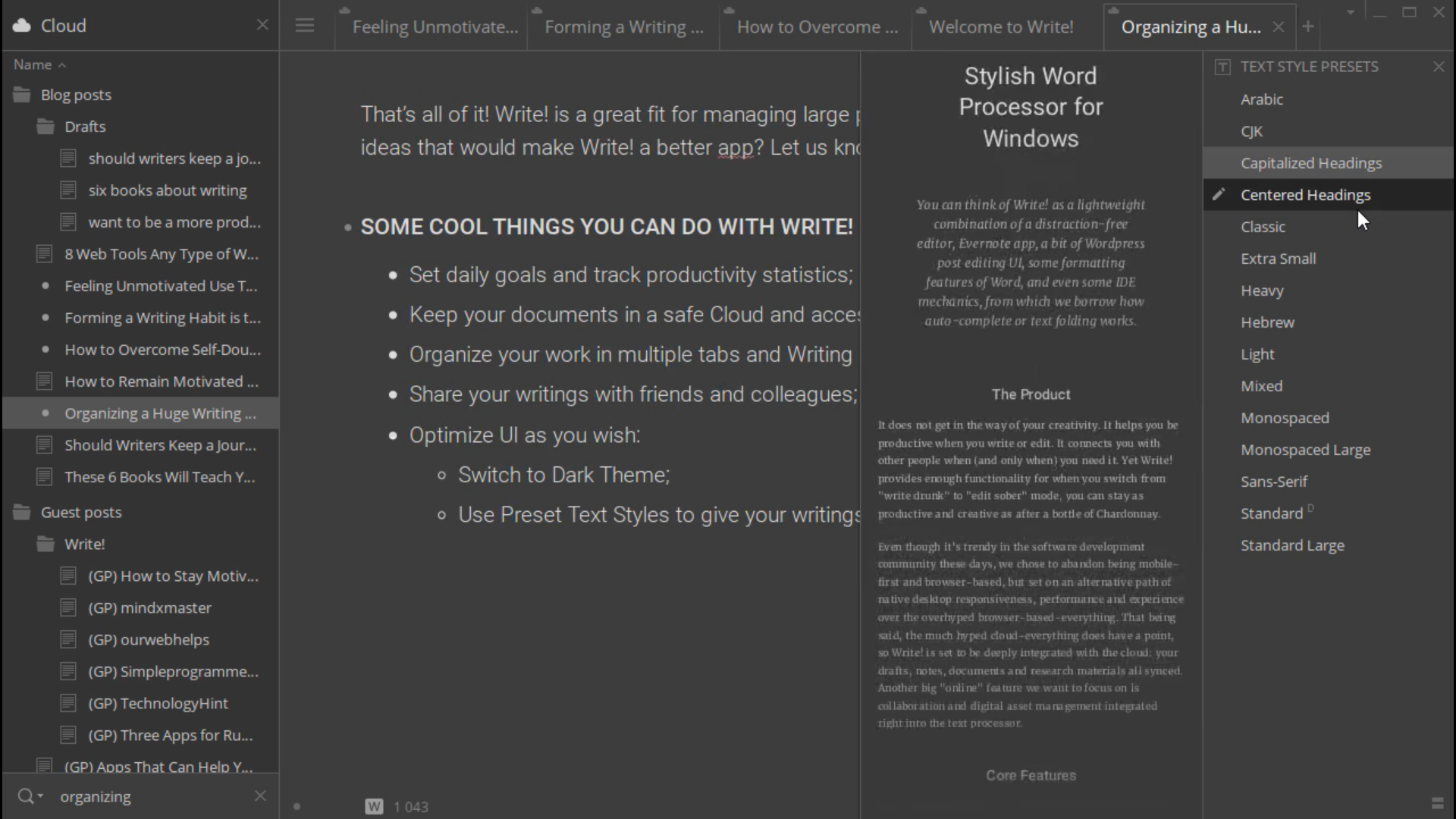The image size is (1456, 819).
Task: Click the new tab plus icon
Action: click(x=1308, y=26)
